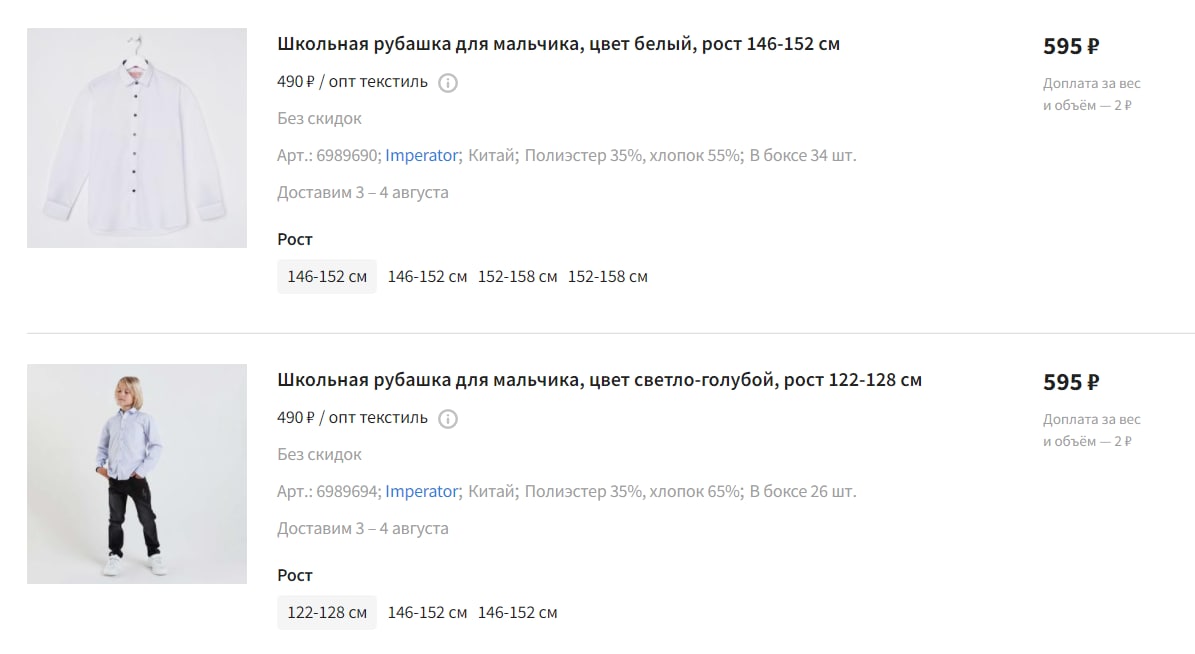
Task: Click the 490 ₽ / опт текстиль label for white shirt
Action: [x=353, y=82]
